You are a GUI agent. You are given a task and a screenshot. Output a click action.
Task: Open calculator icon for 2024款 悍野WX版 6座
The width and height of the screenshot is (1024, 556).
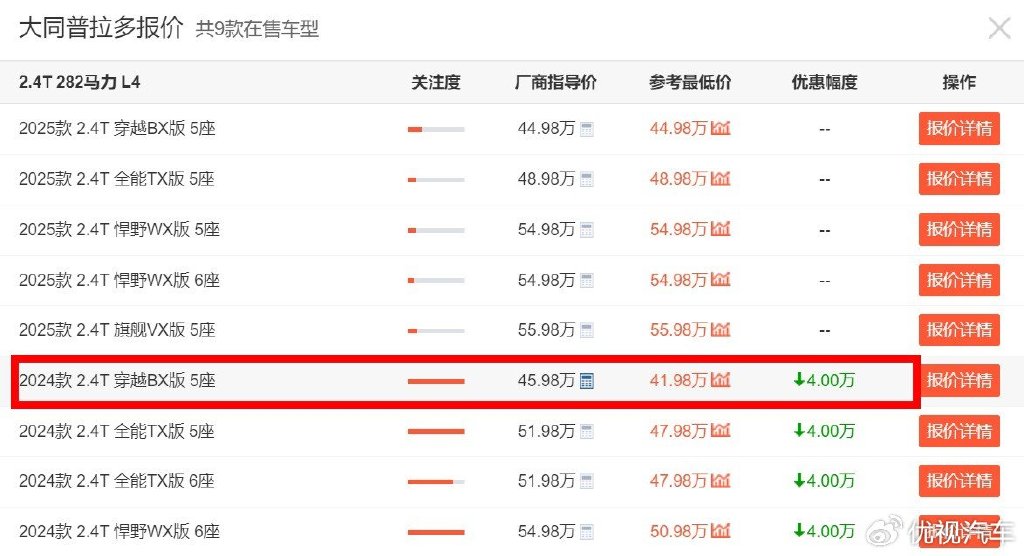tap(586, 532)
